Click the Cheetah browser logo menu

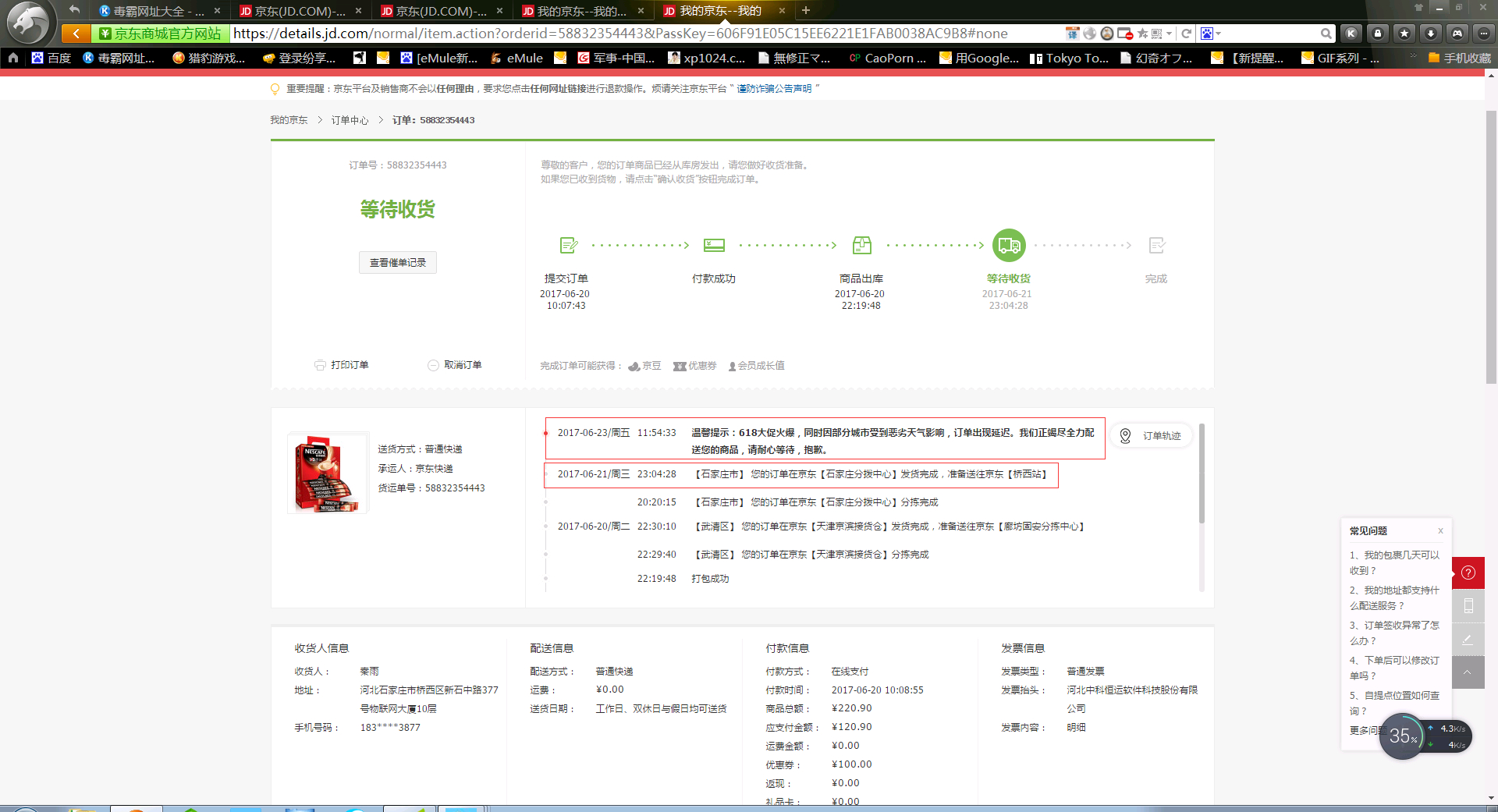pos(29,23)
